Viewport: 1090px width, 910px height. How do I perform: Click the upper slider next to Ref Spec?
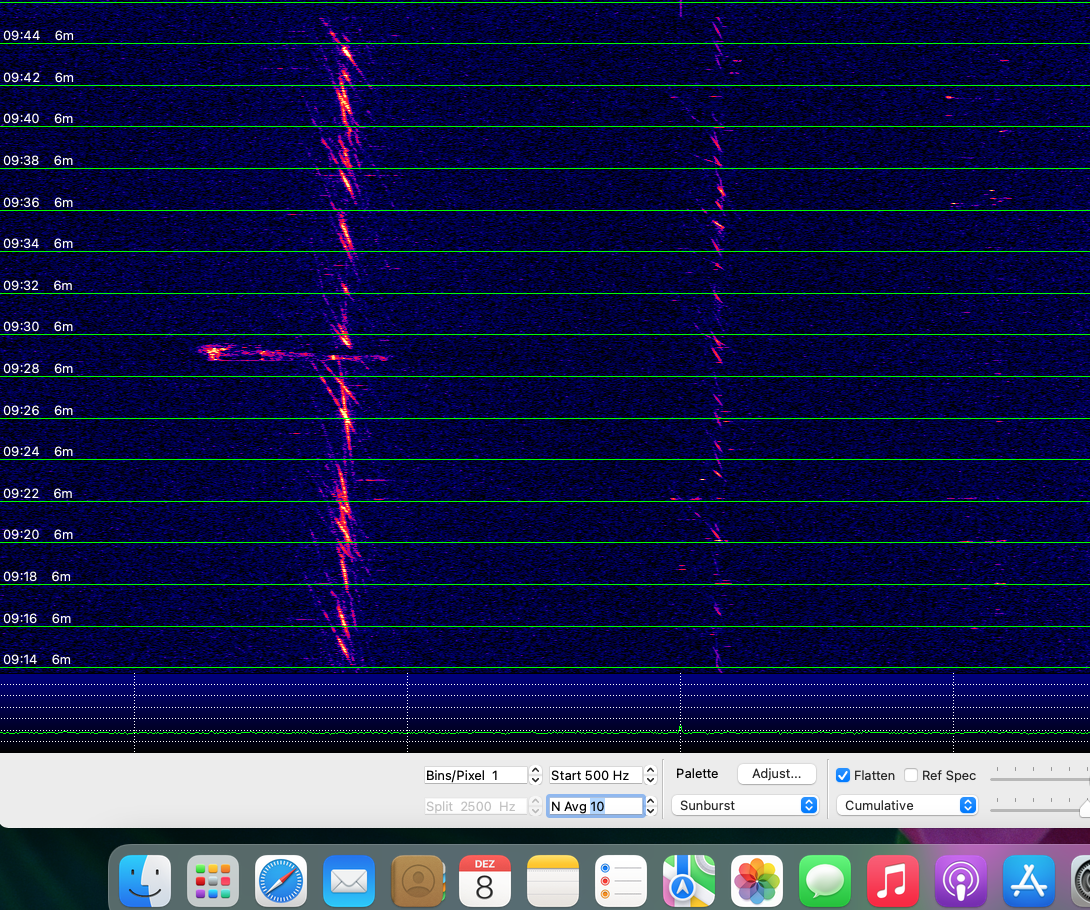1039,779
